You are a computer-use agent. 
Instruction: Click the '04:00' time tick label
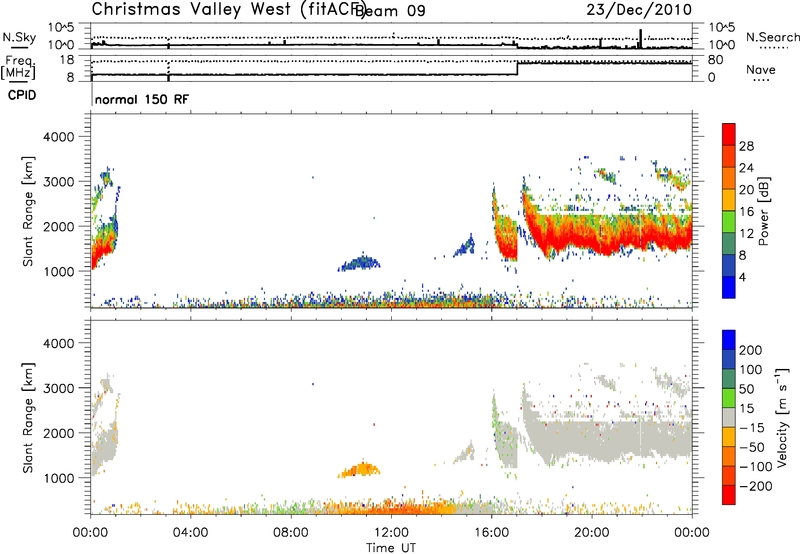[191, 533]
